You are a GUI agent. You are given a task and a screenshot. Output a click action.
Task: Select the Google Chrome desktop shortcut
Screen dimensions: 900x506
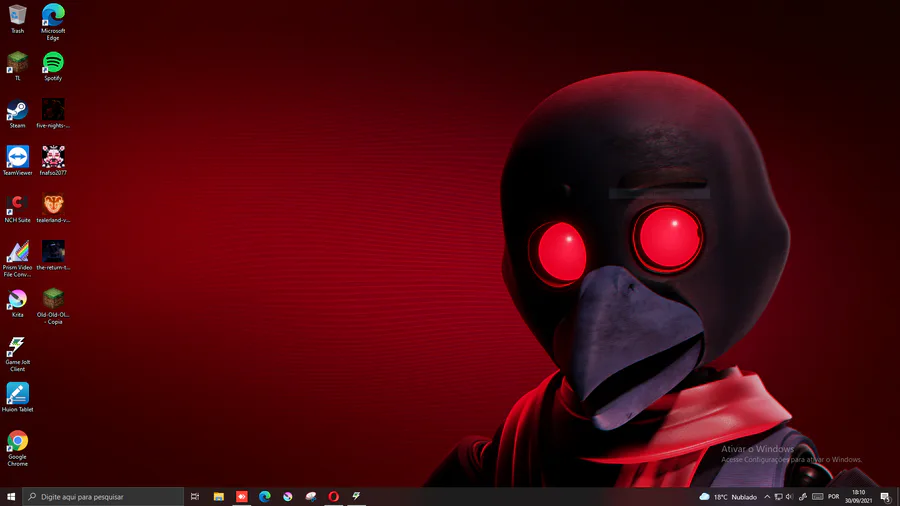[17, 449]
